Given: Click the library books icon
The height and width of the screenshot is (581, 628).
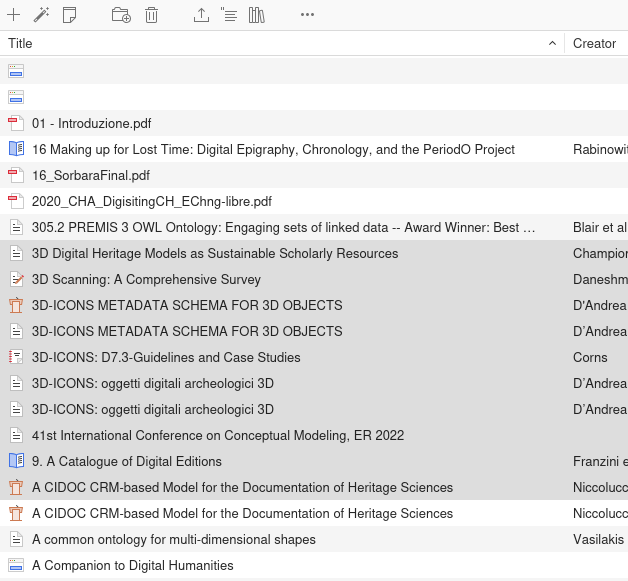Looking at the screenshot, I should pos(257,15).
